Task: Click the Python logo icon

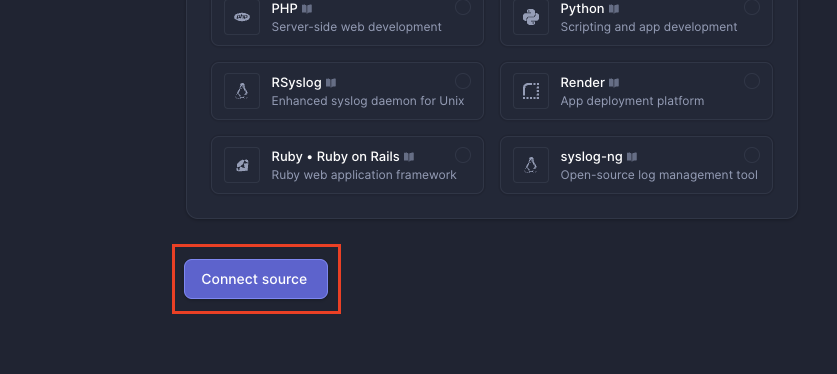Action: point(531,17)
